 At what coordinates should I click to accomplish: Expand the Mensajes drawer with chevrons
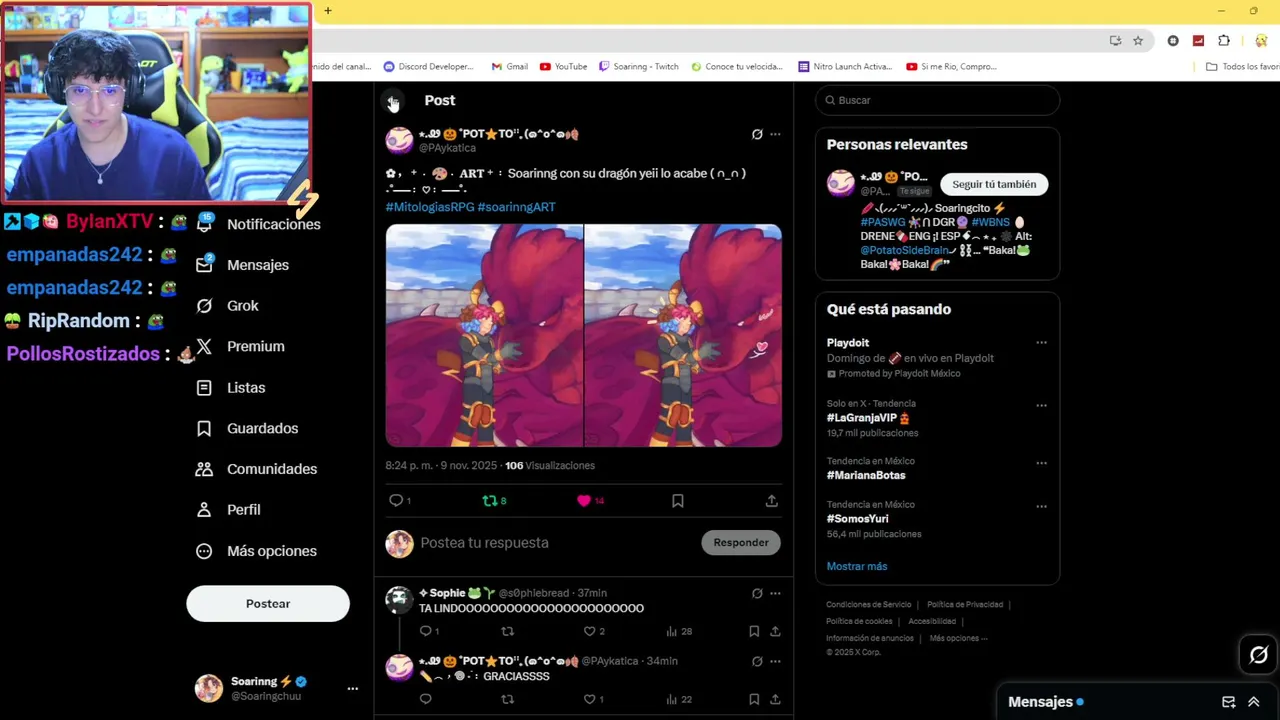point(1254,702)
